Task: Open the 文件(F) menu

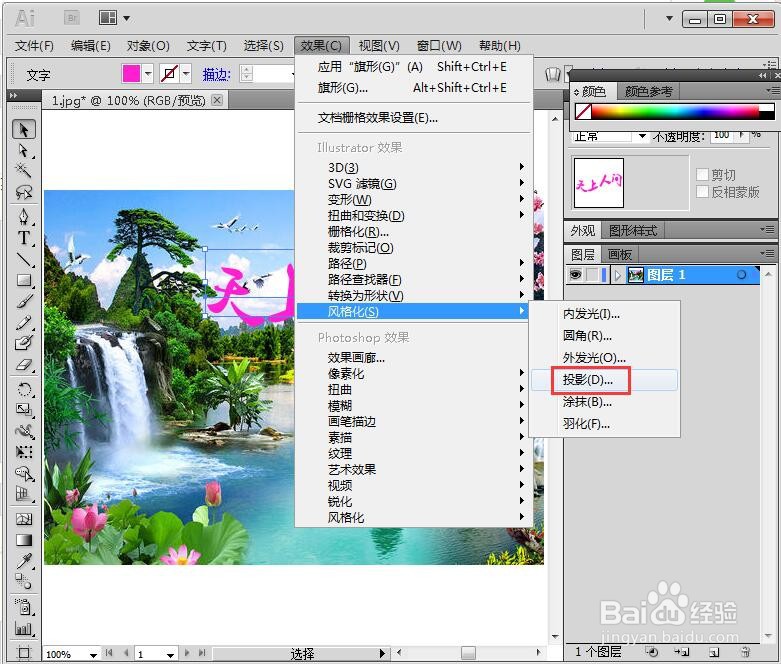Action: click(34, 46)
